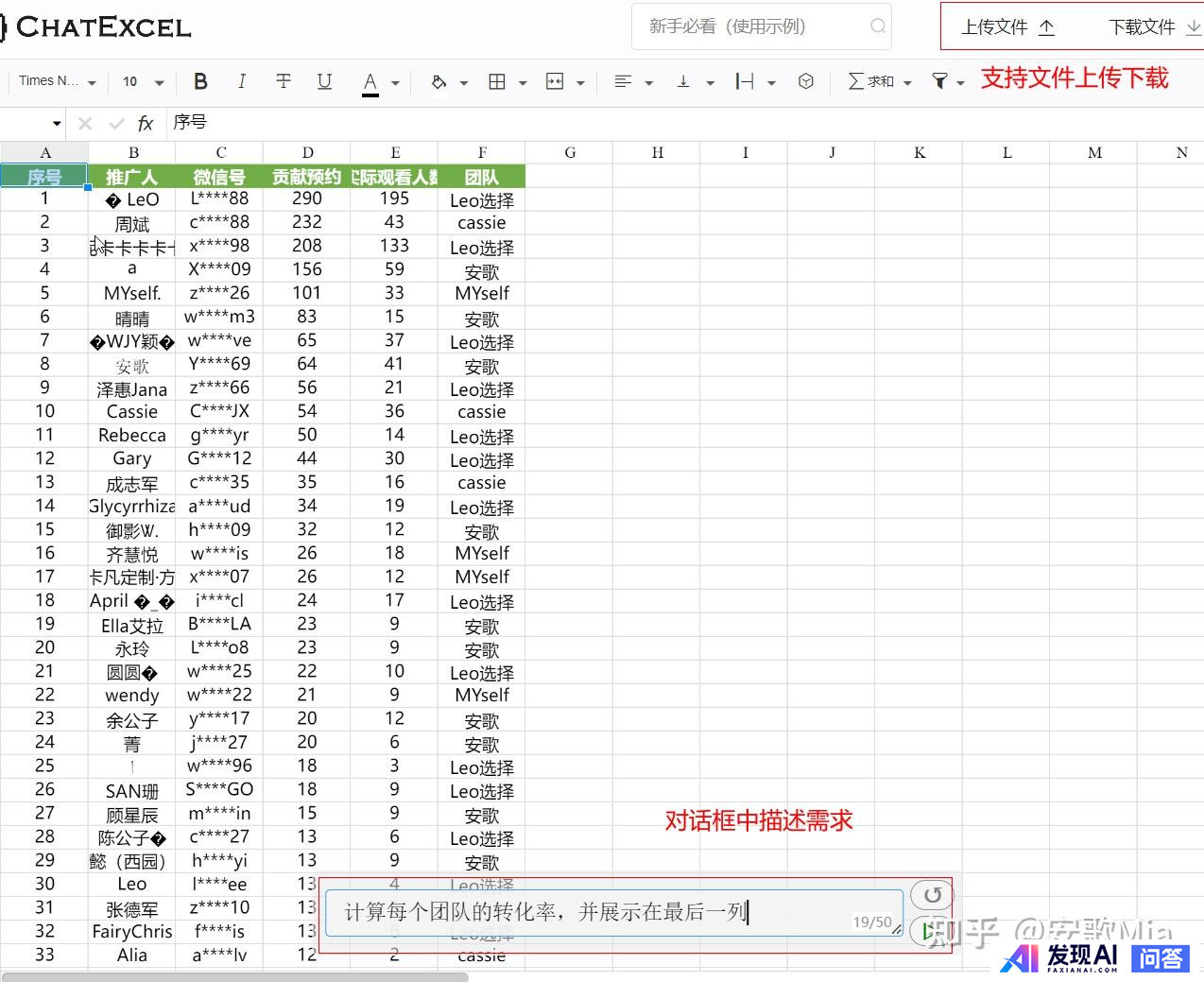Focus the 新手必看 search field
This screenshot has height=982, width=1204.
[x=762, y=26]
